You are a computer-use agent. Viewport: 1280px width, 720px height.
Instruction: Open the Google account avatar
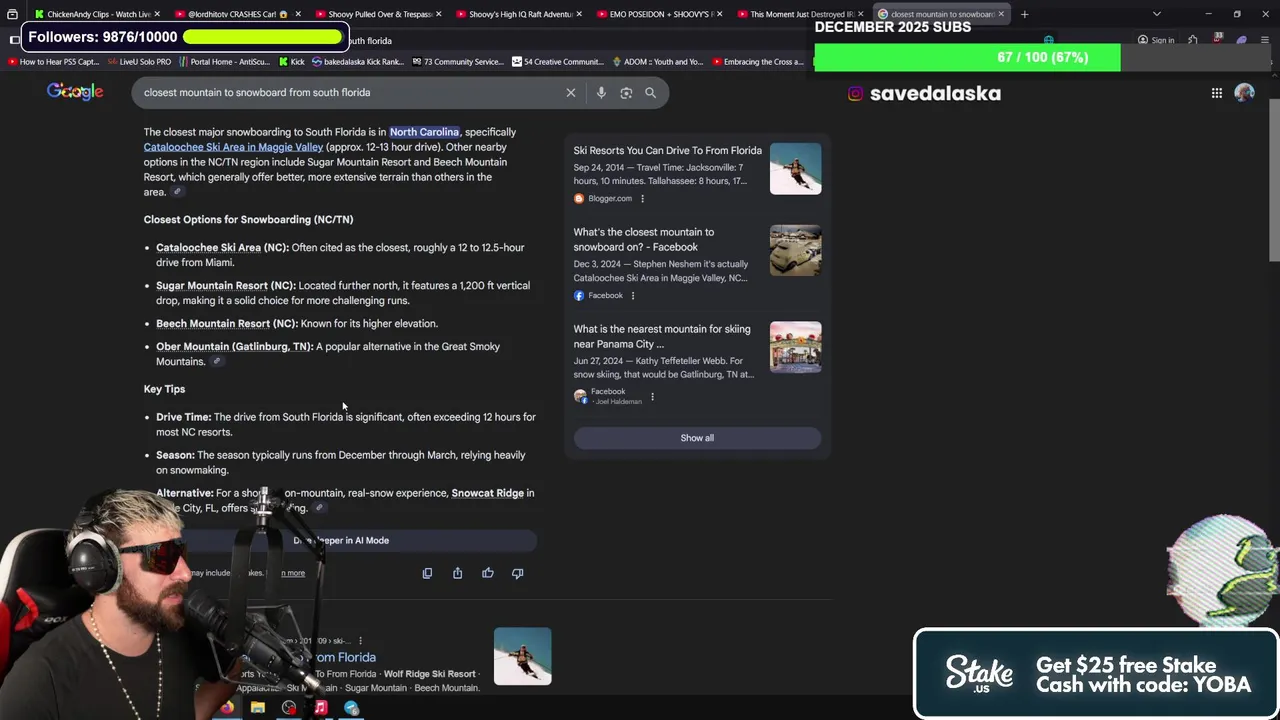point(1245,93)
